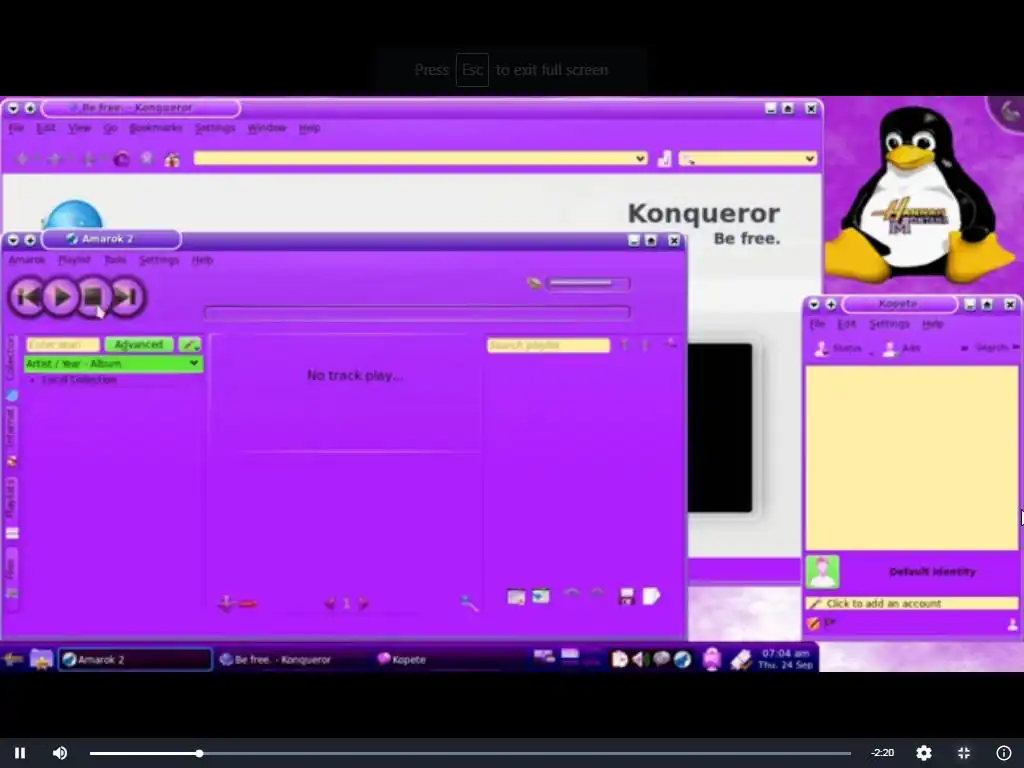Image resolution: width=1024 pixels, height=768 pixels.
Task: Click the Add contact button in Kopete
Action: [x=901, y=349]
